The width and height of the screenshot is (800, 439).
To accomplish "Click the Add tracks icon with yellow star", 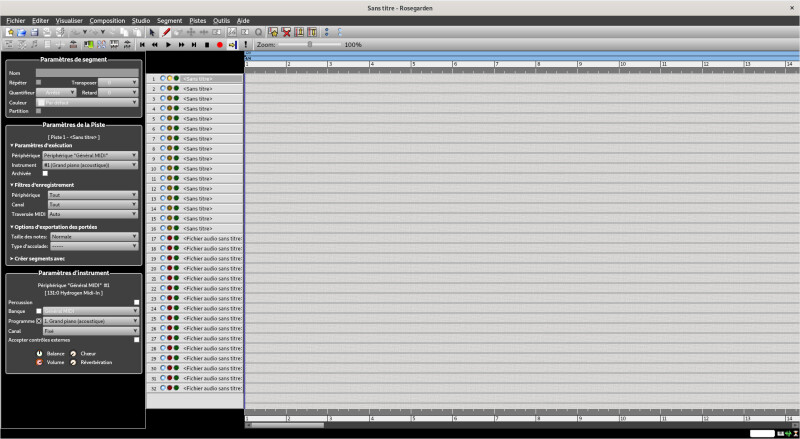I will (273, 32).
